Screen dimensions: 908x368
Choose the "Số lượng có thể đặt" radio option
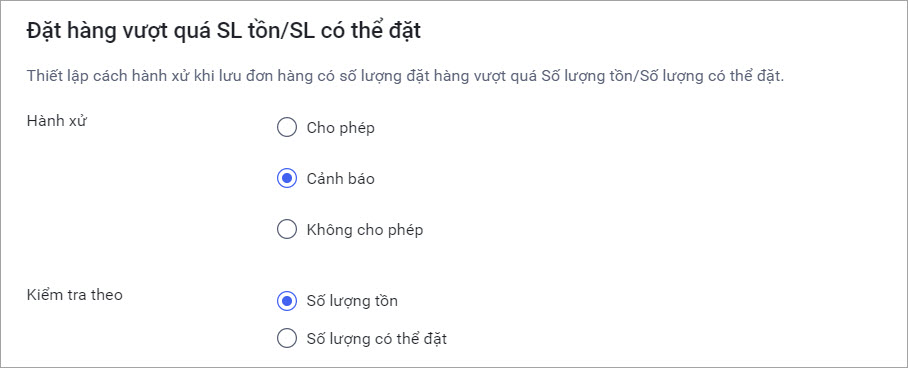click(x=287, y=338)
